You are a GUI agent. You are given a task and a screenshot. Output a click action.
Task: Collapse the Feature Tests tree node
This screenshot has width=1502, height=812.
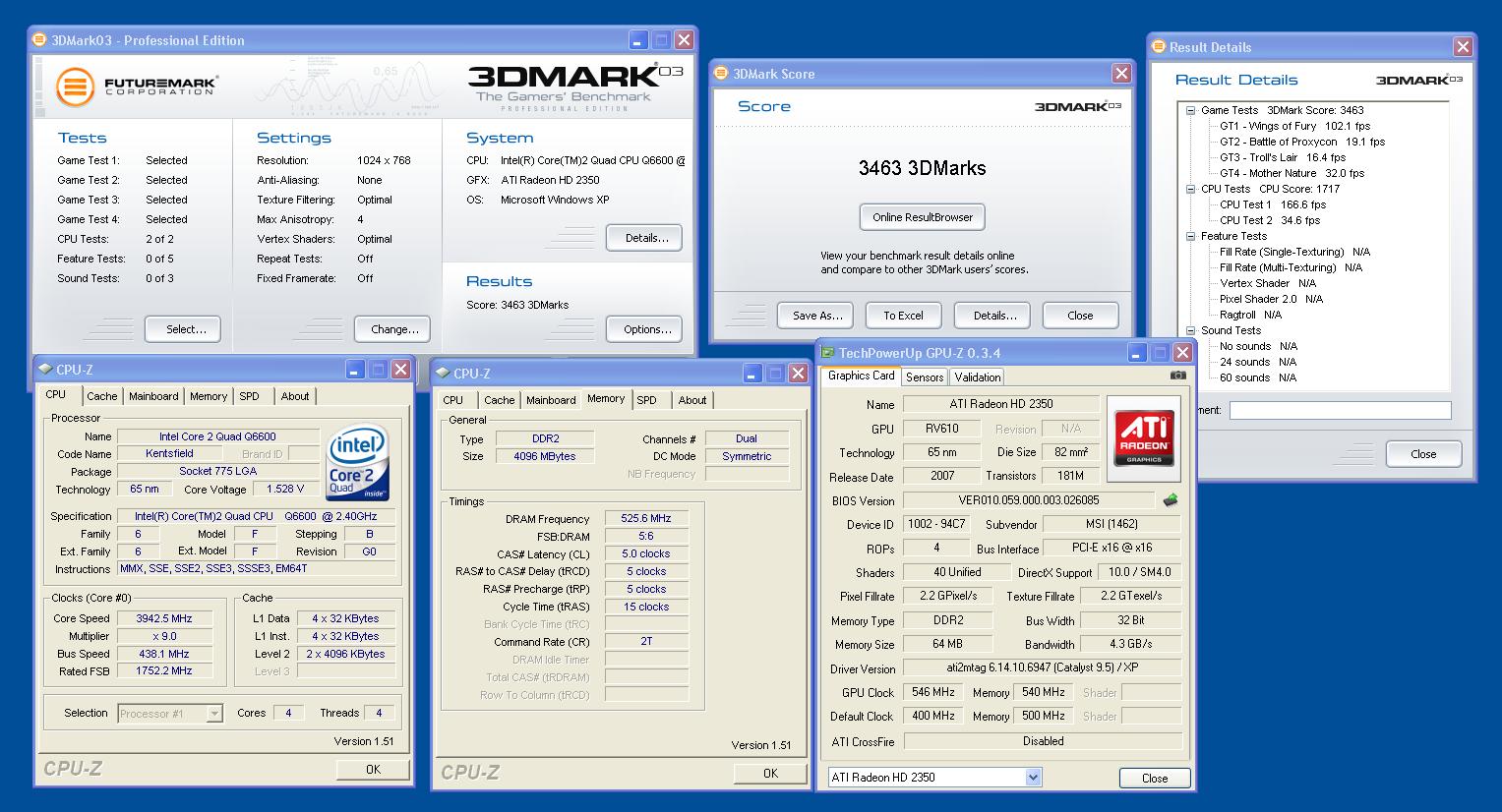coord(1190,236)
